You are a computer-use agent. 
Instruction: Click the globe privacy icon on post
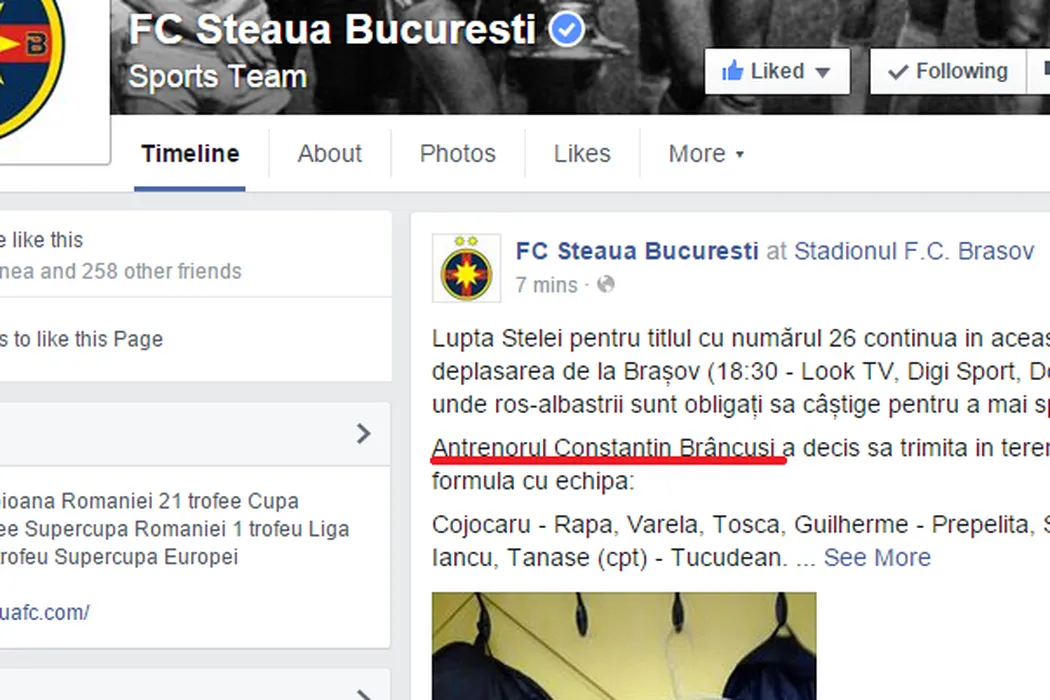pyautogui.click(x=605, y=285)
